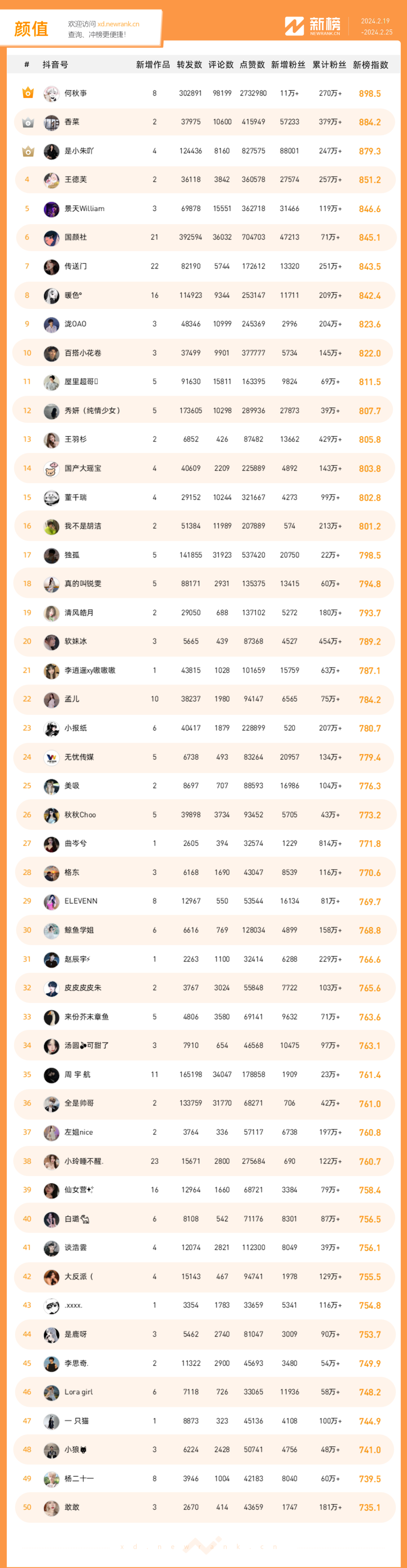The width and height of the screenshot is (407, 1568).
Task: Open the account name 景天William
Action: pyautogui.click(x=84, y=209)
